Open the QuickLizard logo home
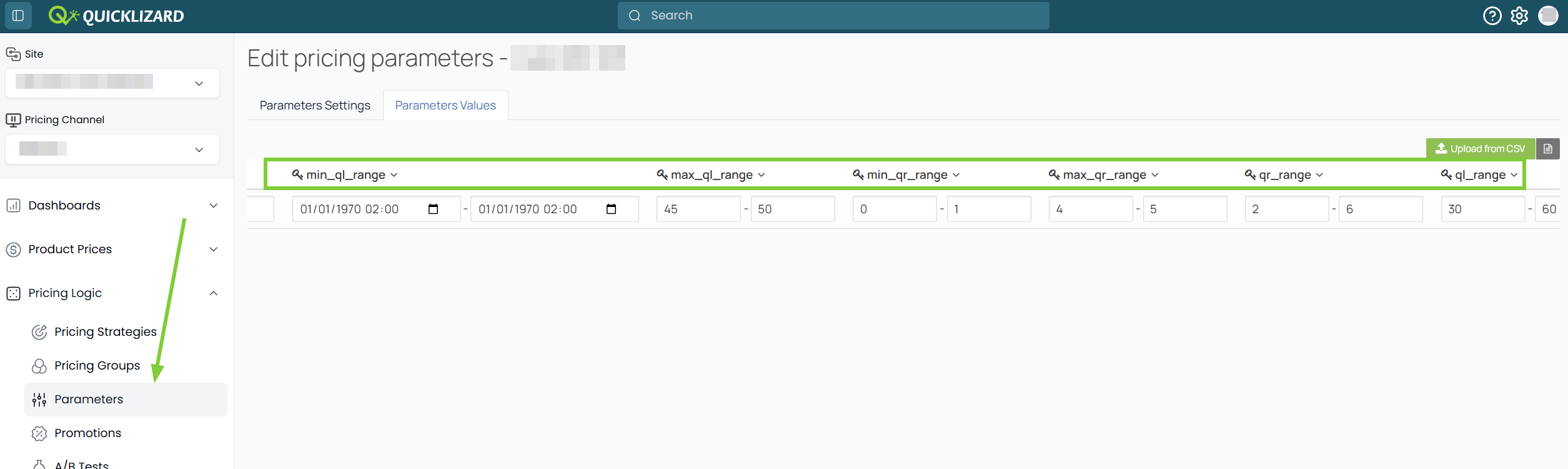Viewport: 1568px width, 469px height. pyautogui.click(x=116, y=16)
